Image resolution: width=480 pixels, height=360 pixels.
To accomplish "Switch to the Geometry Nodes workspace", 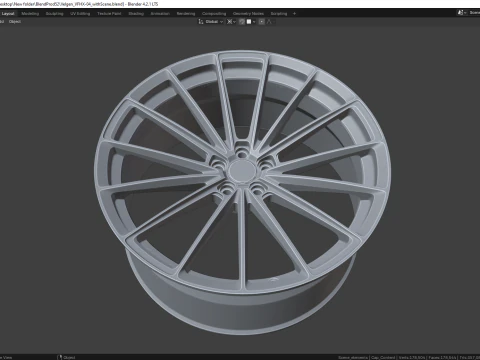I will (248, 14).
